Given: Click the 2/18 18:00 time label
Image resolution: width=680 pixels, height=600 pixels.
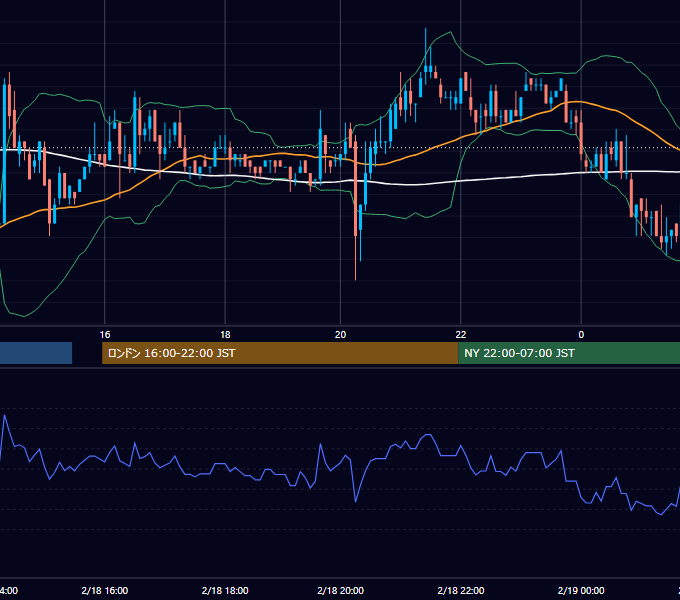Looking at the screenshot, I should click(225, 590).
